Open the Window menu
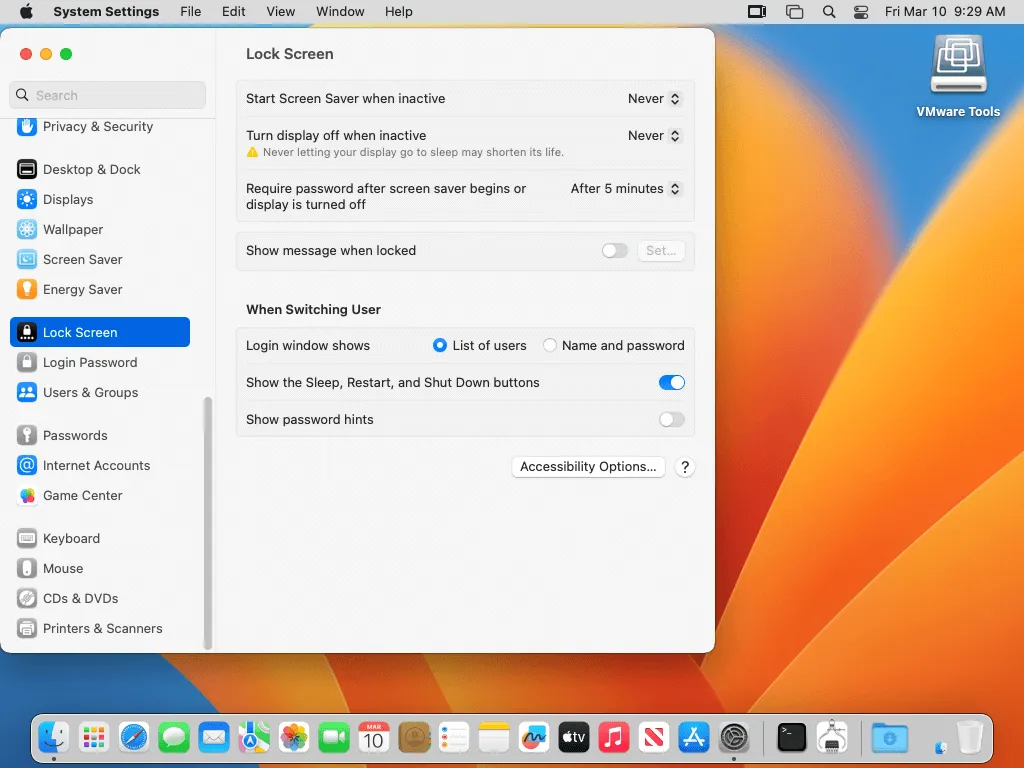This screenshot has height=768, width=1024. point(340,12)
